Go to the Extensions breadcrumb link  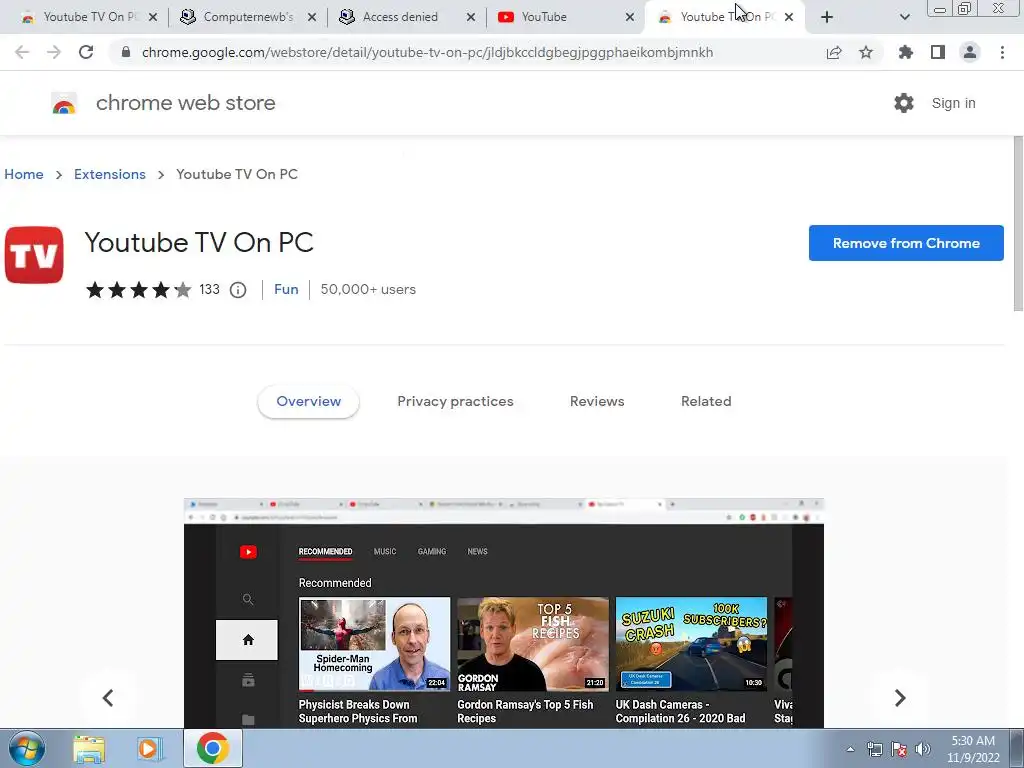110,174
